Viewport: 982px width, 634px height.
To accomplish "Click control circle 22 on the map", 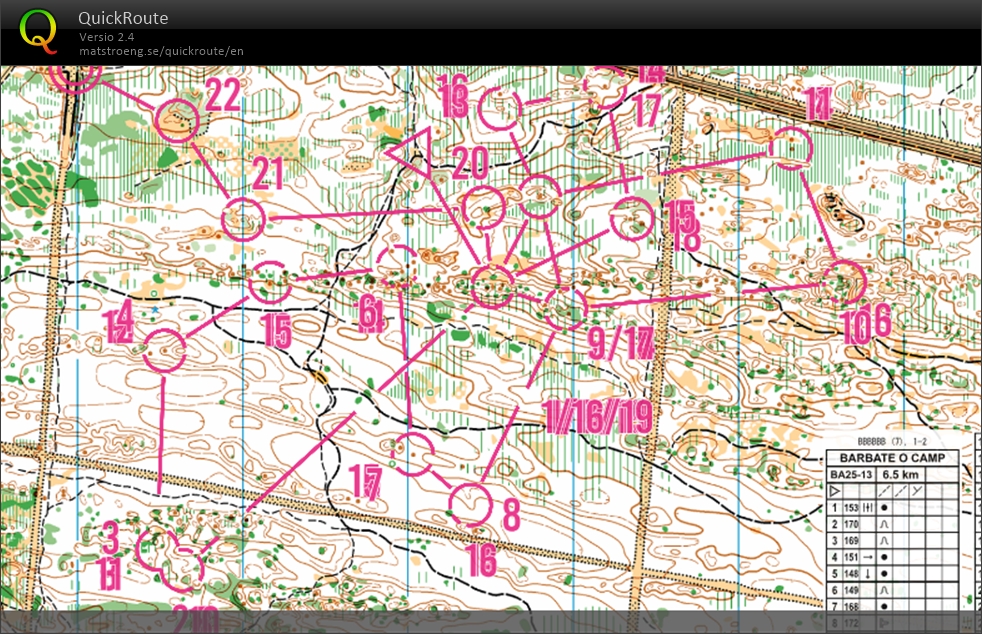I will 179,119.
